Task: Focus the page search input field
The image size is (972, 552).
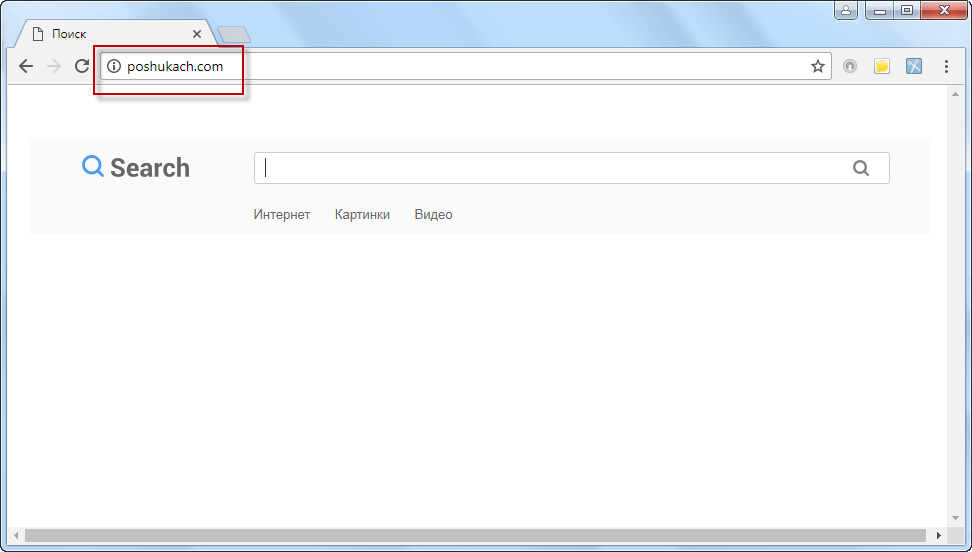Action: tap(550, 168)
